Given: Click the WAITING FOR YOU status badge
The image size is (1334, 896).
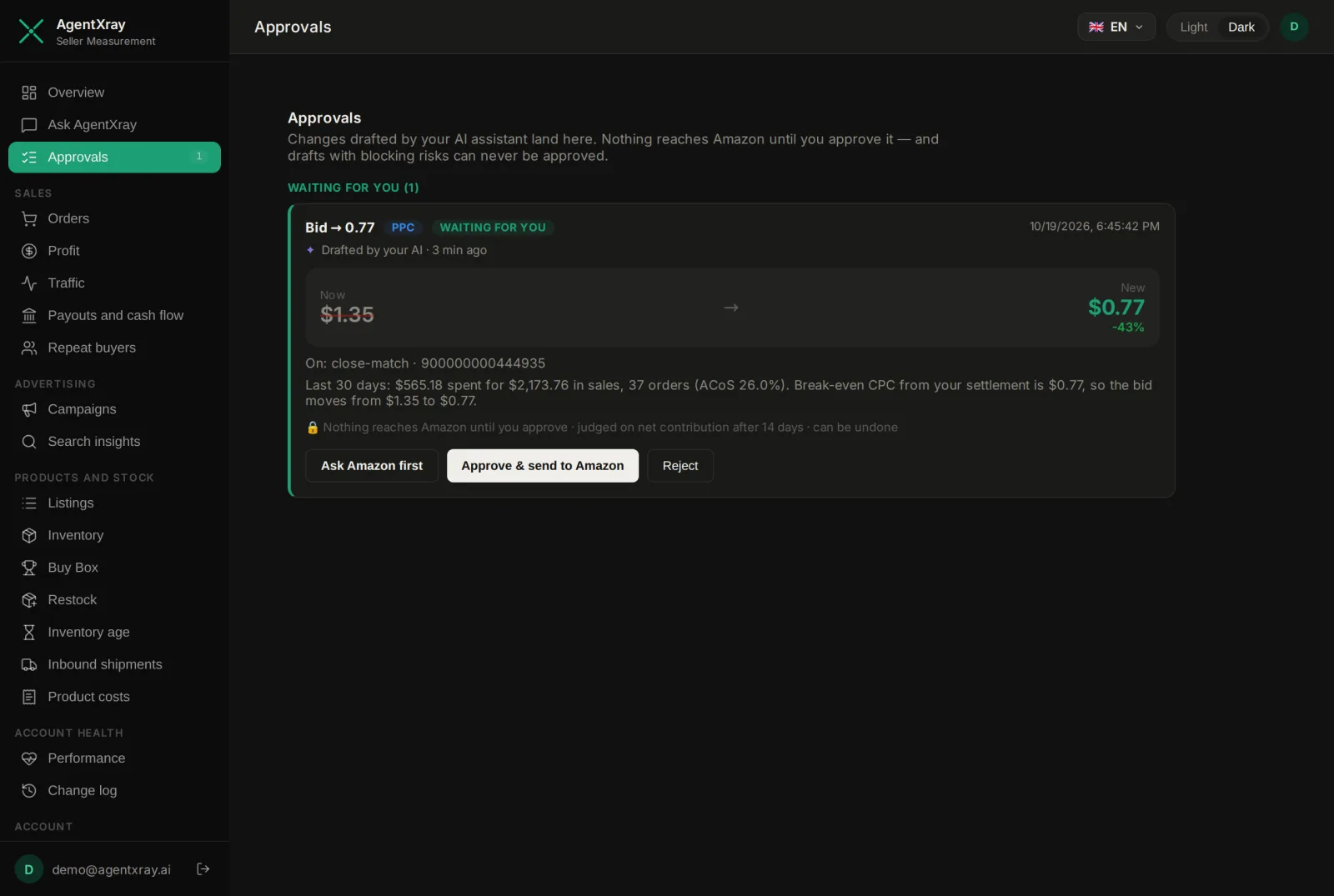Looking at the screenshot, I should tap(493, 228).
